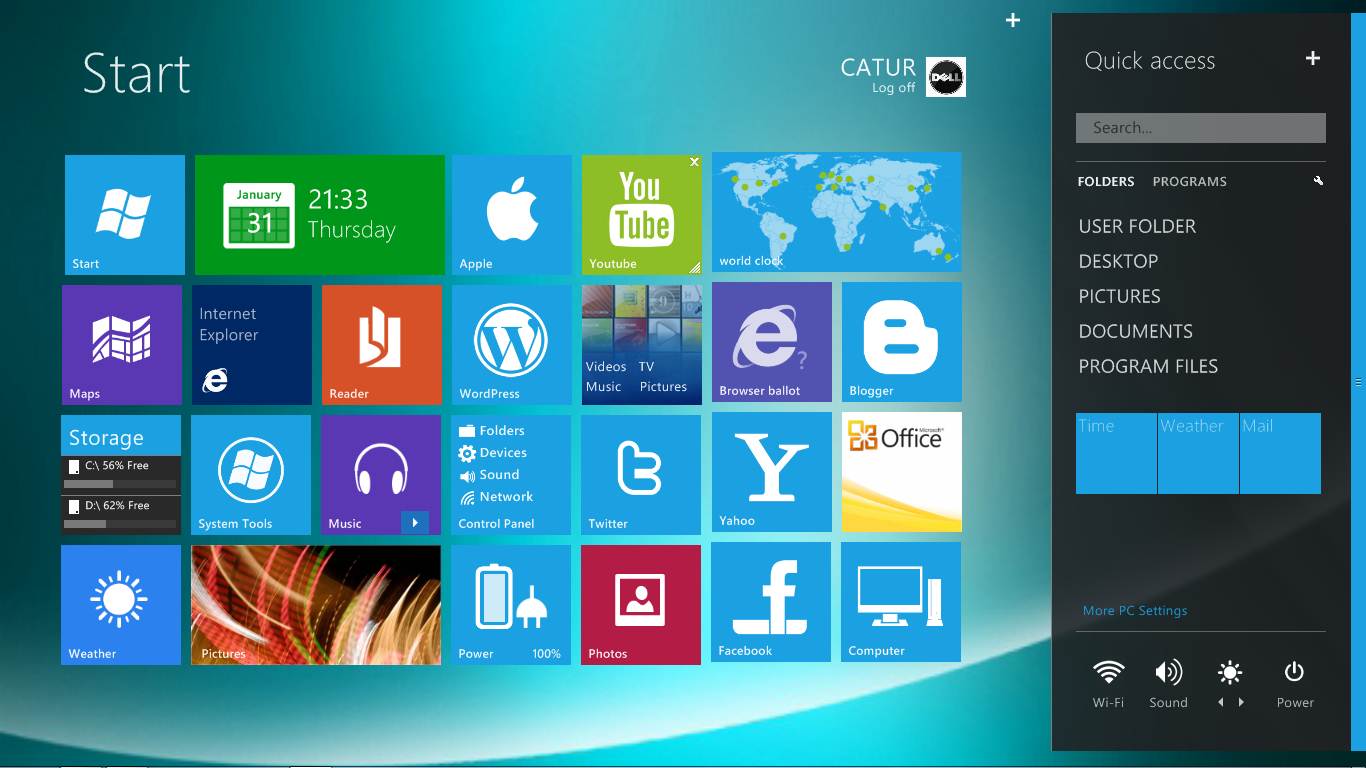This screenshot has height=768, width=1366.
Task: Open Devices in Control Panel tile
Action: [x=492, y=453]
